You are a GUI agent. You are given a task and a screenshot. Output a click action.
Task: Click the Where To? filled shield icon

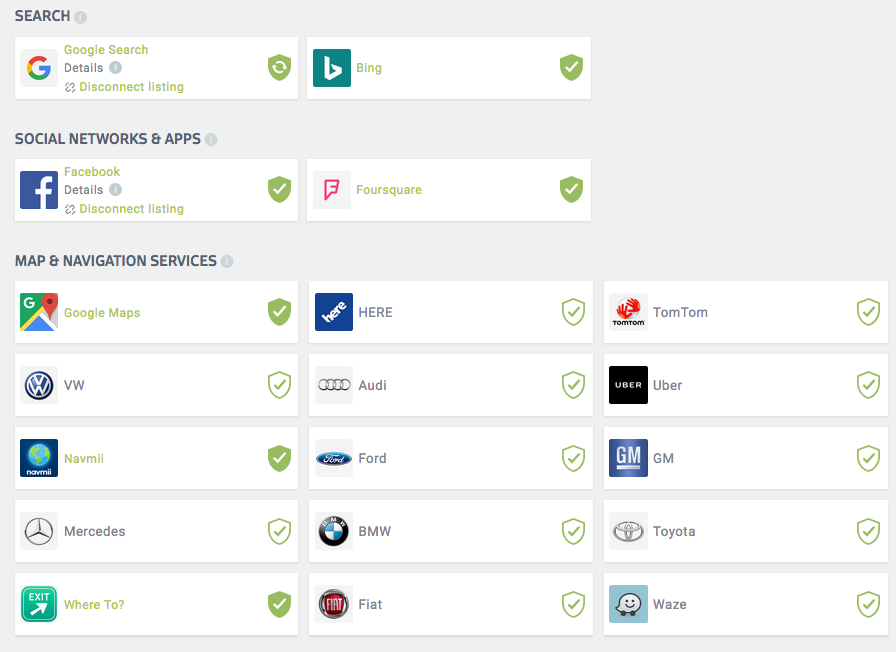279,605
